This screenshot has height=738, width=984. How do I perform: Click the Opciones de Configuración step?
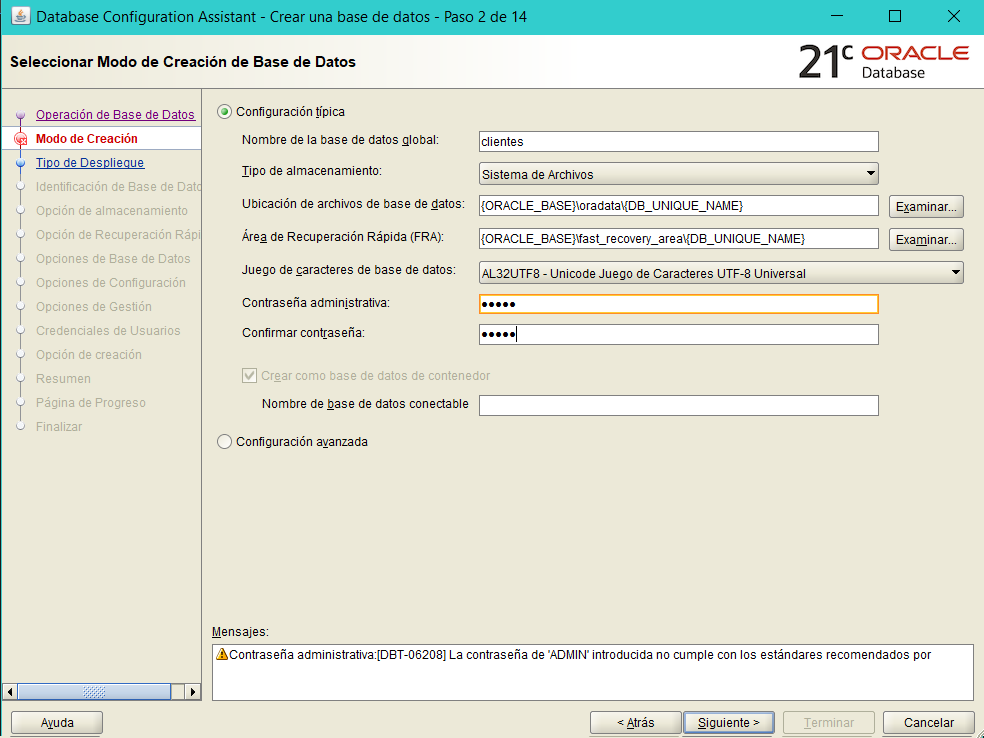tap(110, 283)
